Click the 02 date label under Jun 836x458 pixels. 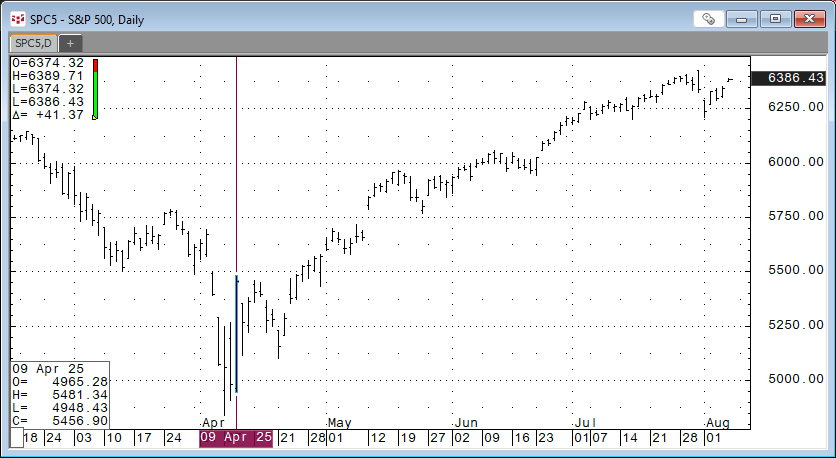click(461, 438)
